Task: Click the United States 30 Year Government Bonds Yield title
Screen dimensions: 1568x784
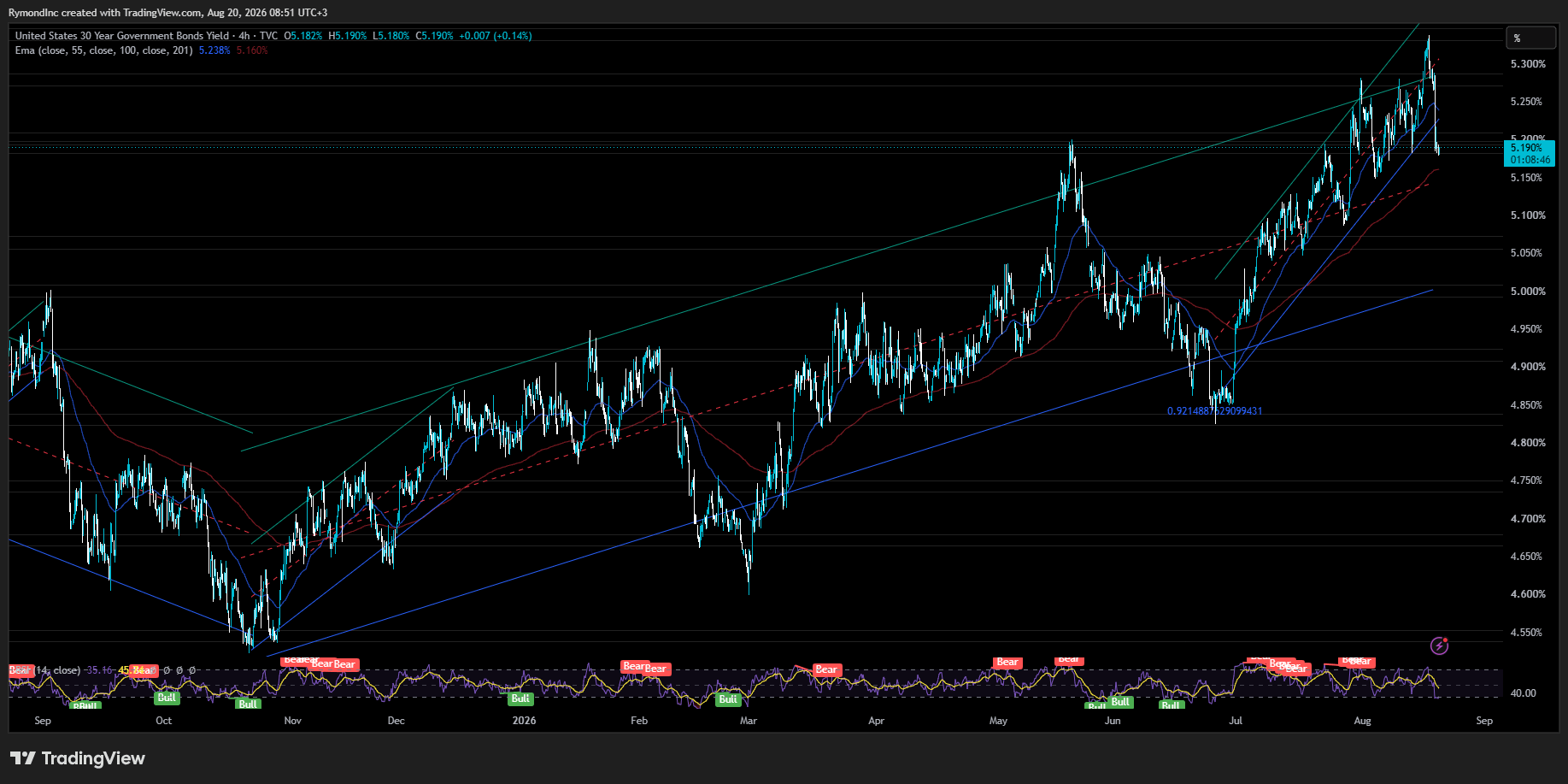Action: click(122, 36)
